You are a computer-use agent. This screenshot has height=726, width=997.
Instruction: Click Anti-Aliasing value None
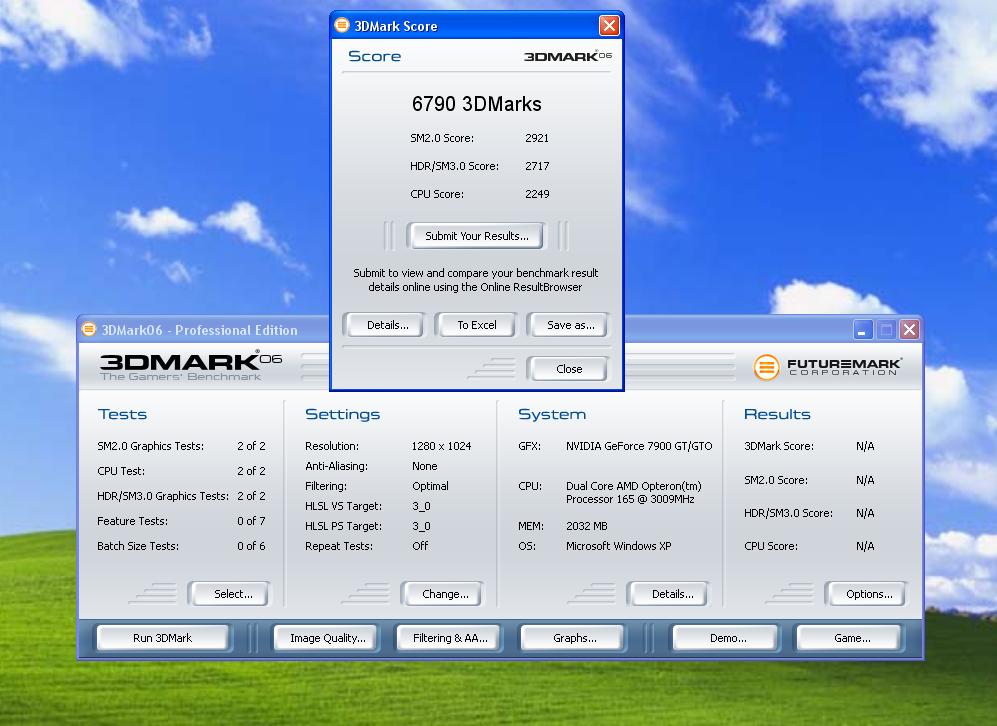tap(424, 466)
